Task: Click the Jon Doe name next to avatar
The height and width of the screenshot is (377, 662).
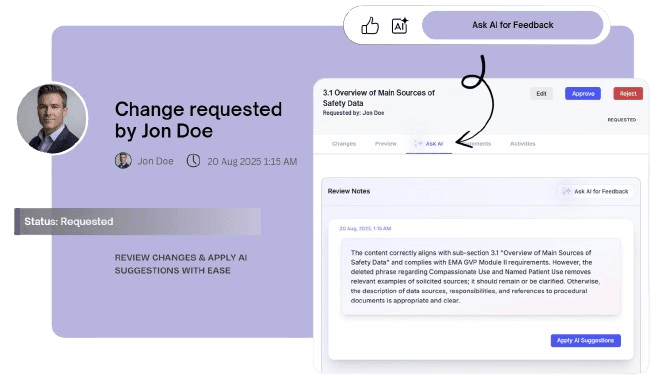Action: 155,161
